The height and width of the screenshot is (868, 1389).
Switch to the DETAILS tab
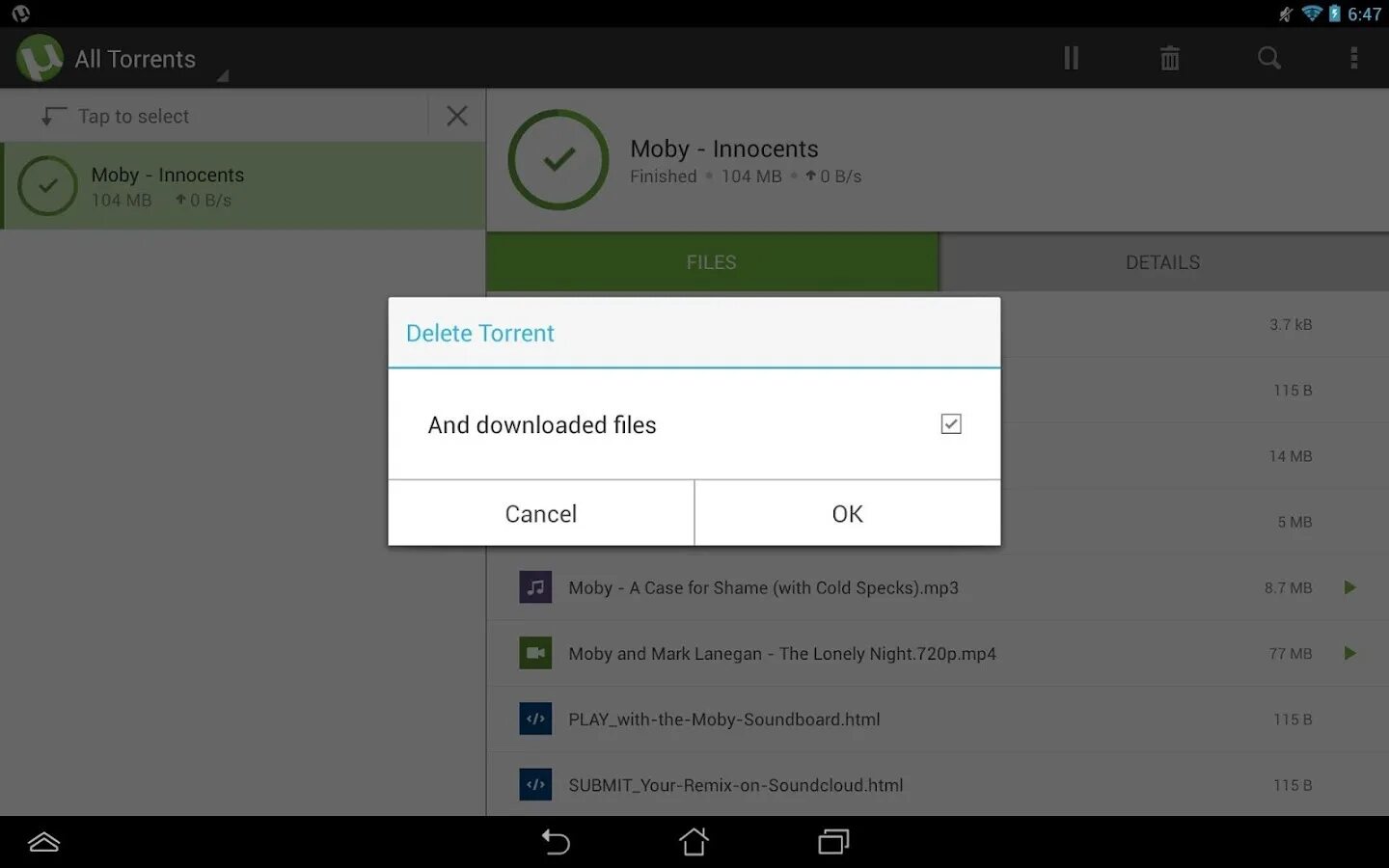coord(1162,261)
